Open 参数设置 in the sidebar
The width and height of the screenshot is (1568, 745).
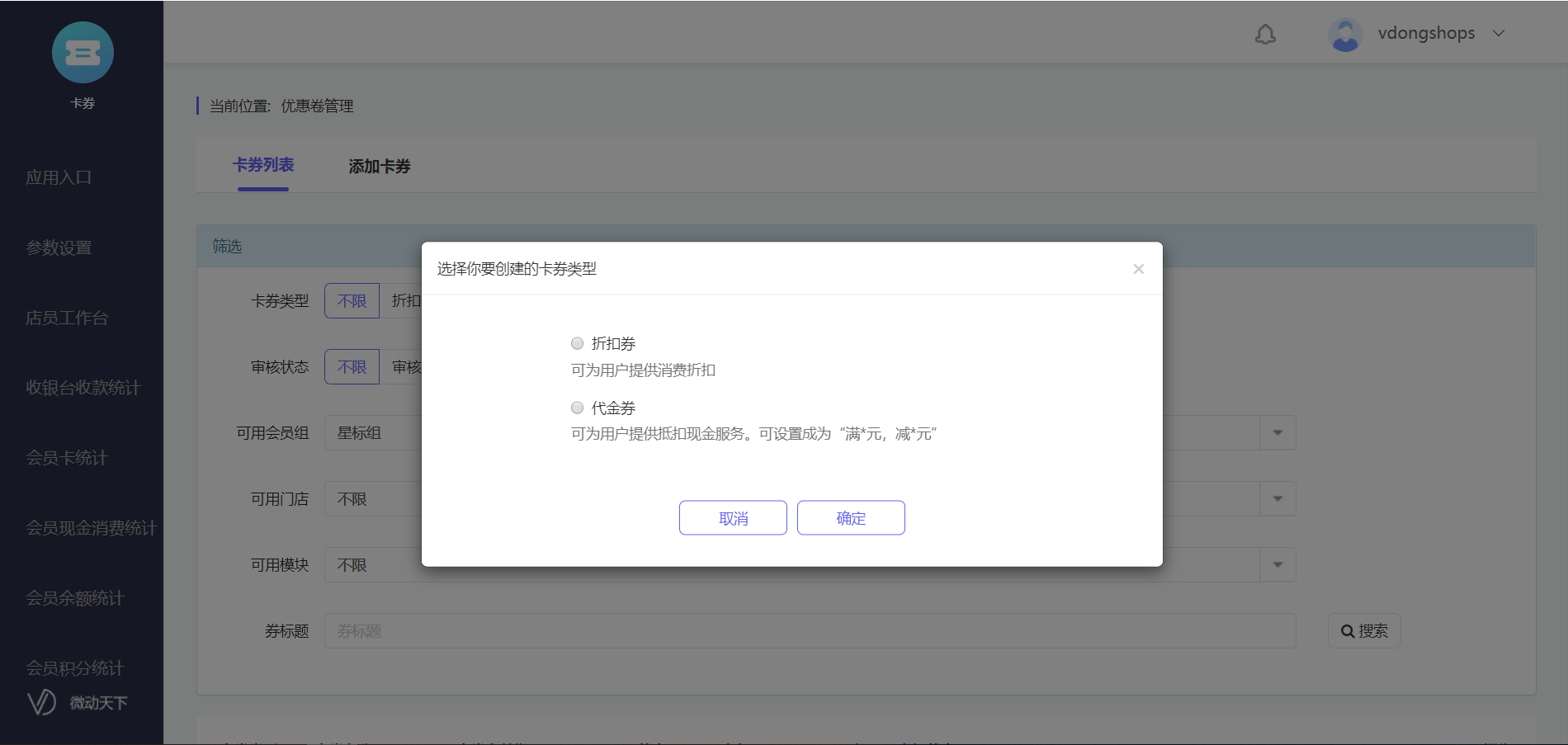click(59, 248)
